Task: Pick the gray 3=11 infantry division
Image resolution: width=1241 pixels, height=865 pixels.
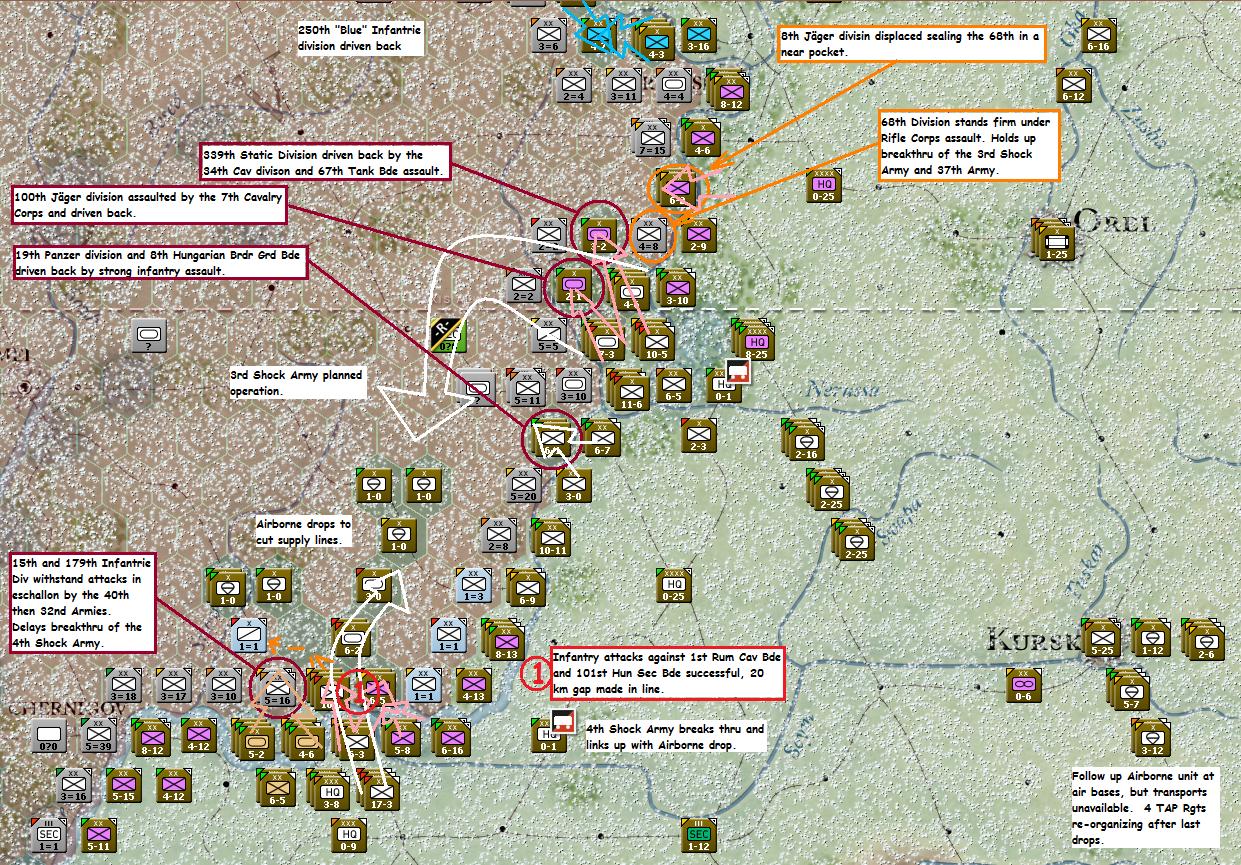Action: [x=624, y=85]
